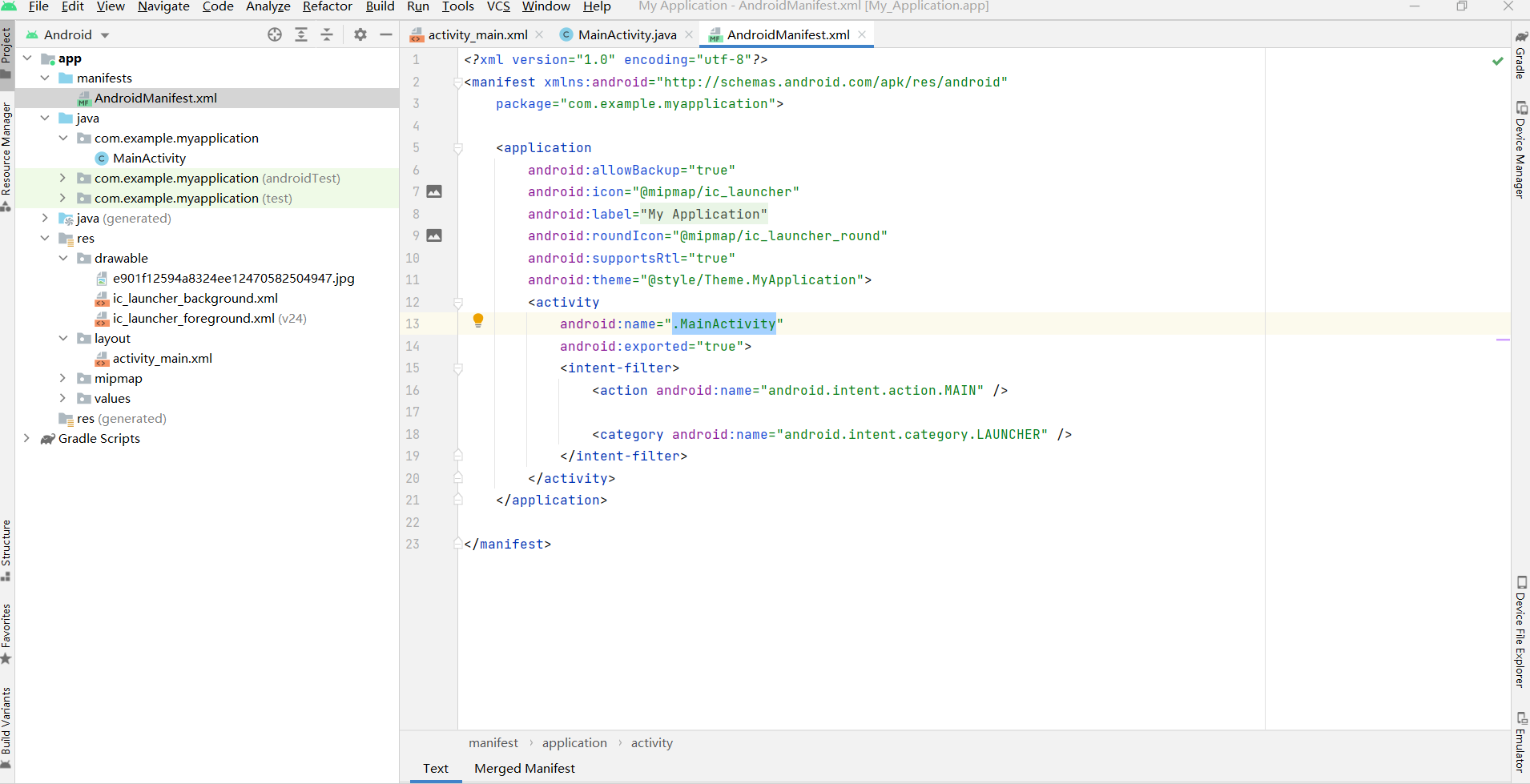Image resolution: width=1530 pixels, height=784 pixels.
Task: Open the Build Variants tool window
Action: point(6,729)
